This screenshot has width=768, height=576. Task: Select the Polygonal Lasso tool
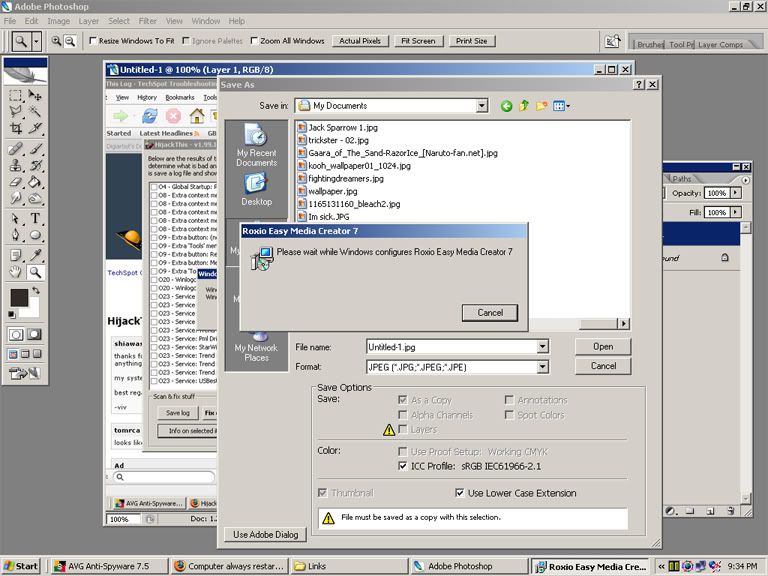click(x=16, y=112)
